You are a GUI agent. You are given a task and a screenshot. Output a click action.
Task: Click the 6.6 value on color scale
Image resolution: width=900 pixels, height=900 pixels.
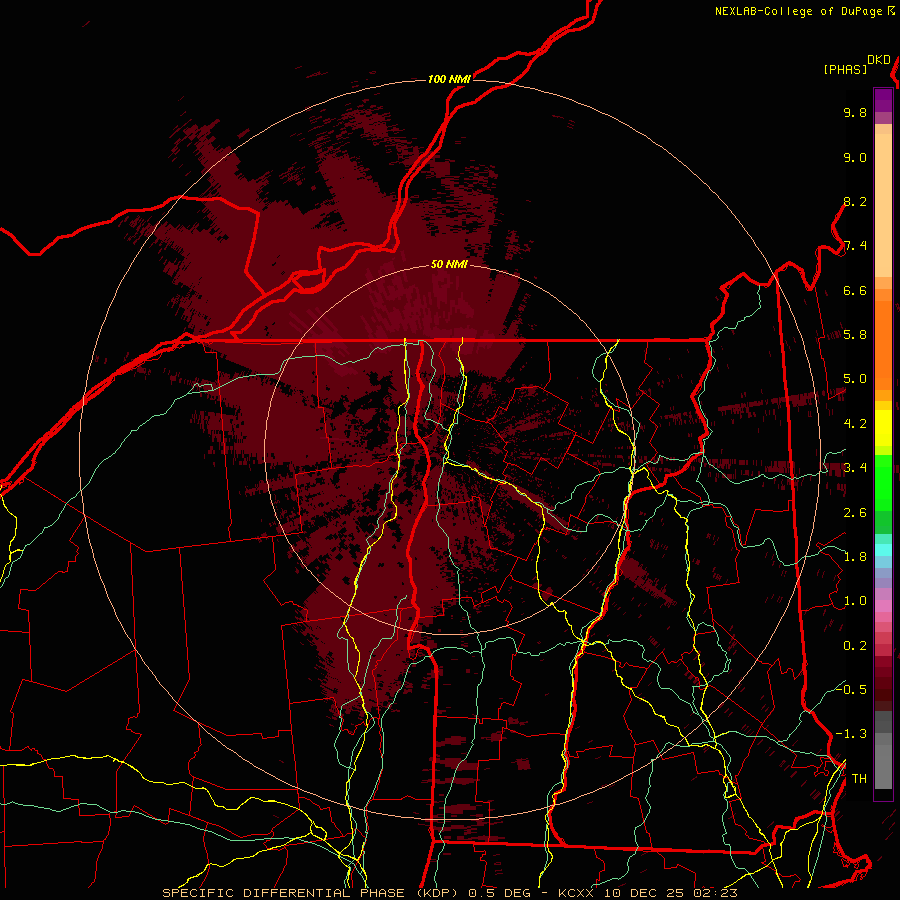855,290
